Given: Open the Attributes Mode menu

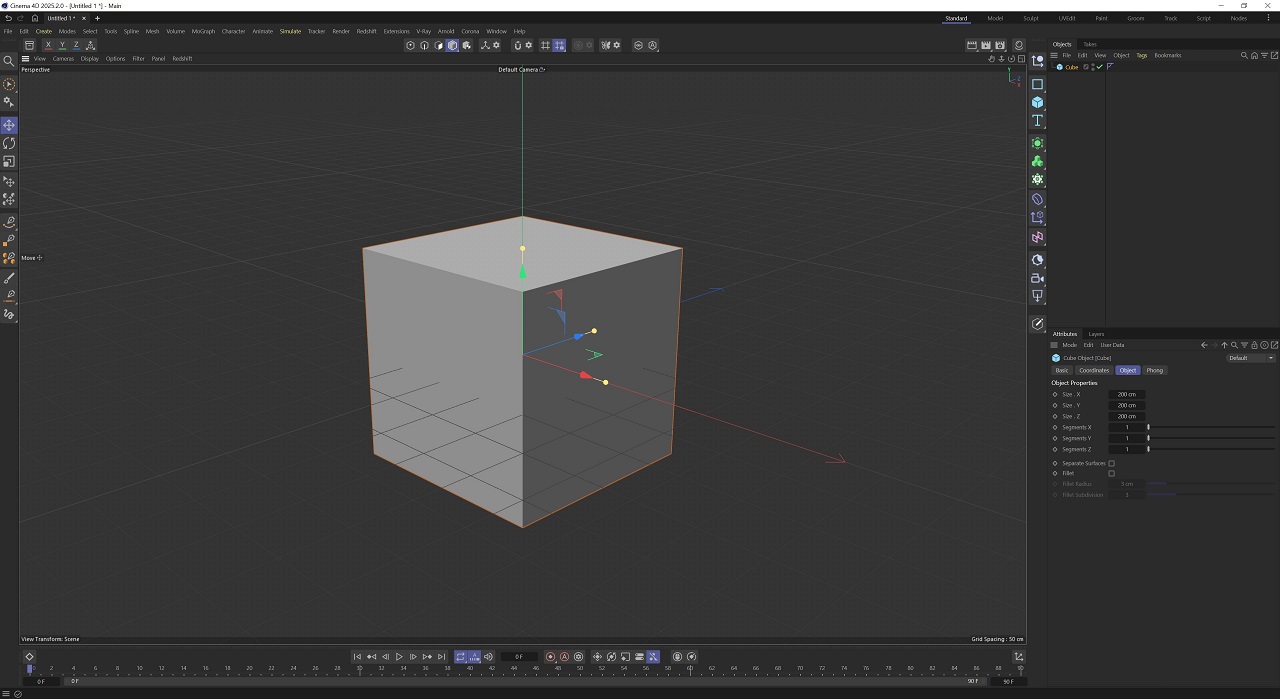Looking at the screenshot, I should (x=1069, y=345).
